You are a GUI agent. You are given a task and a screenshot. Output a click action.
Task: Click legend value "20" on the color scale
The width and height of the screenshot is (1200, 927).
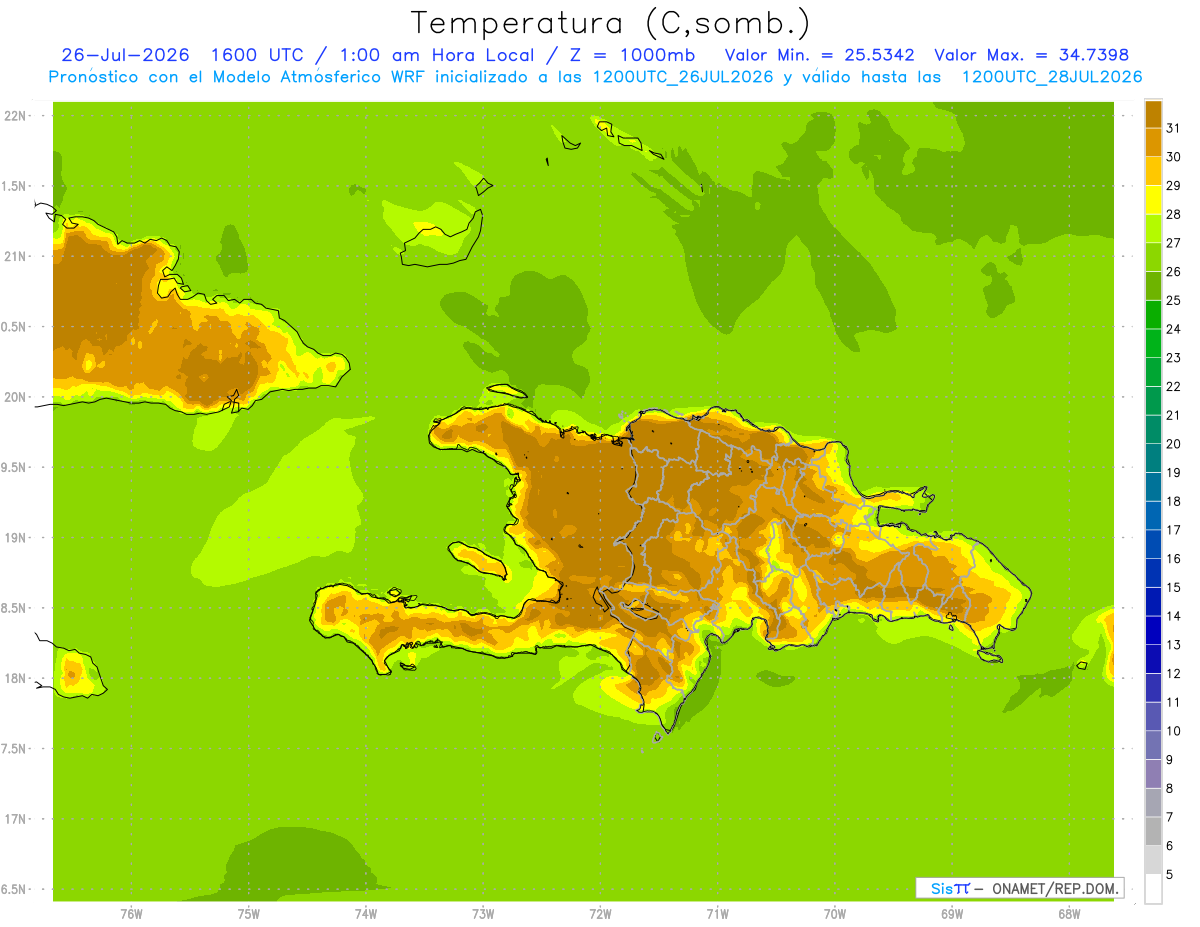(x=1174, y=444)
